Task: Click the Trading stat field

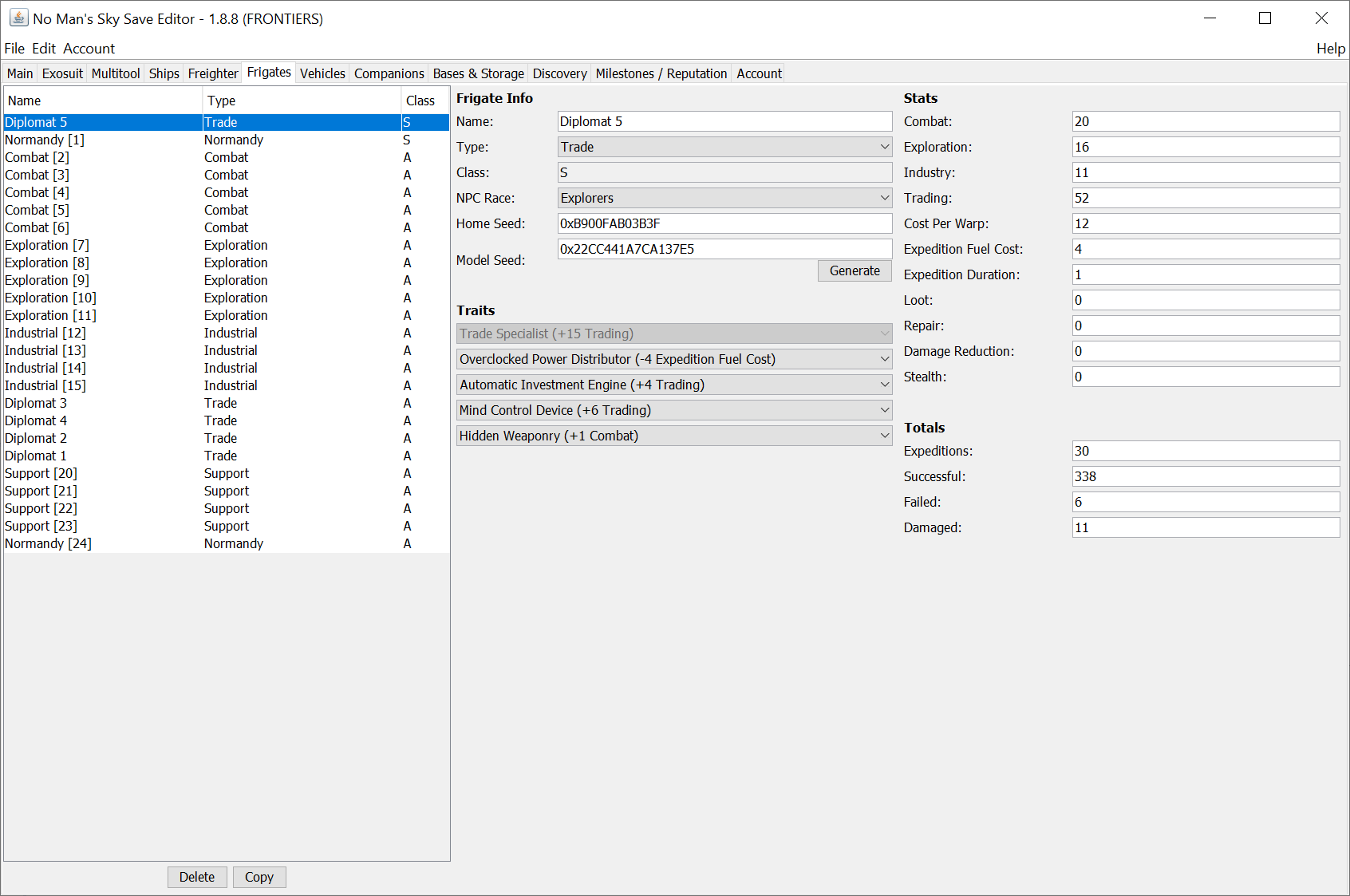Action: point(1206,198)
